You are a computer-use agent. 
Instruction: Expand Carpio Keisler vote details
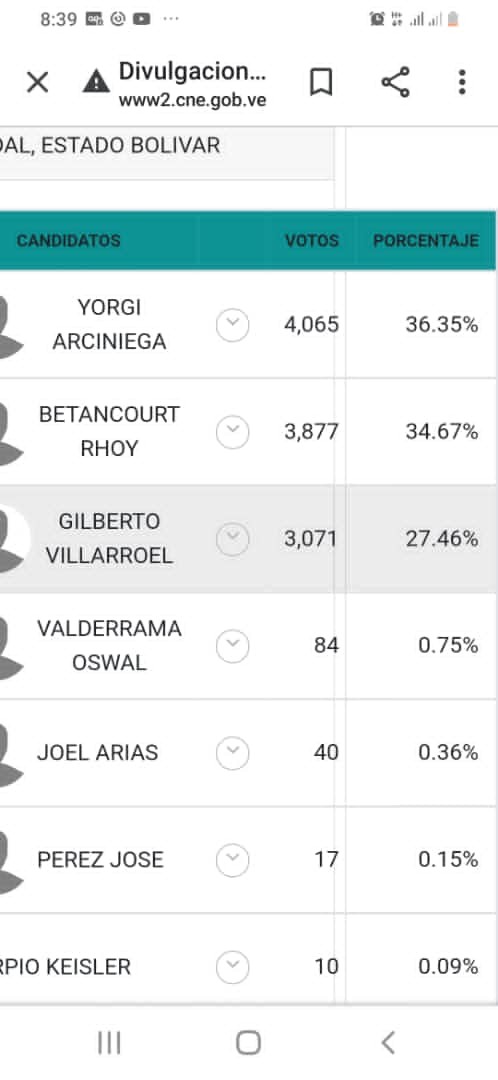(233, 967)
